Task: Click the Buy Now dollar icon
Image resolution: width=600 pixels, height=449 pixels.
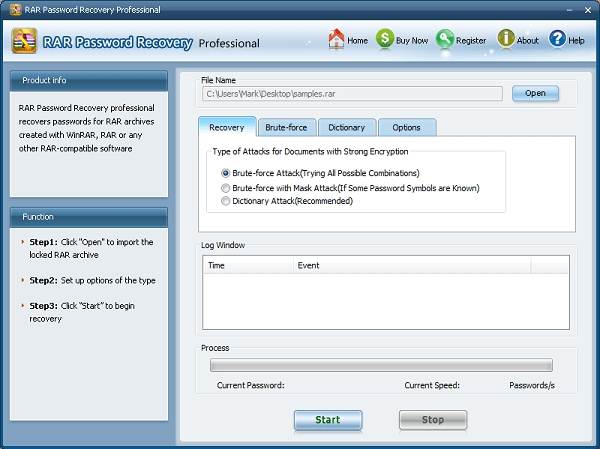Action: coord(385,39)
